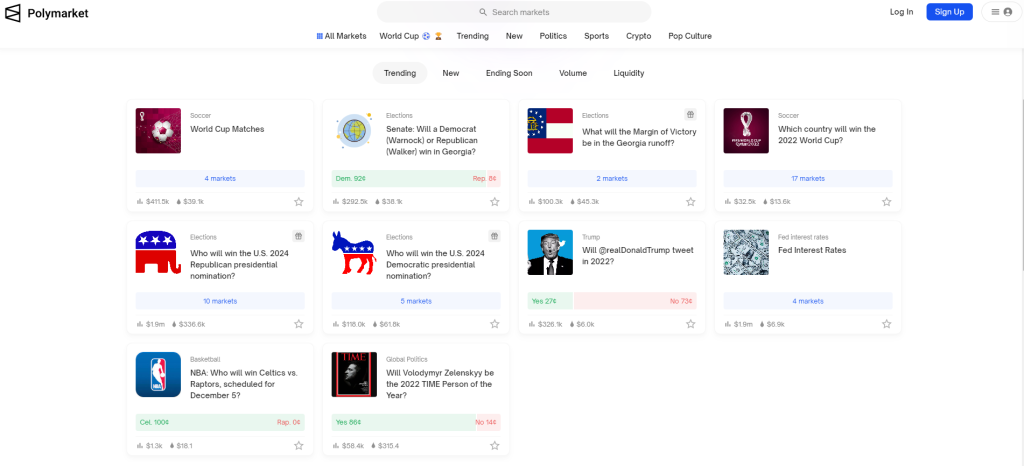This screenshot has width=1024, height=466.
Task: Pick the Yes 27¢ option on the Trump tweet market
Action: coord(550,301)
